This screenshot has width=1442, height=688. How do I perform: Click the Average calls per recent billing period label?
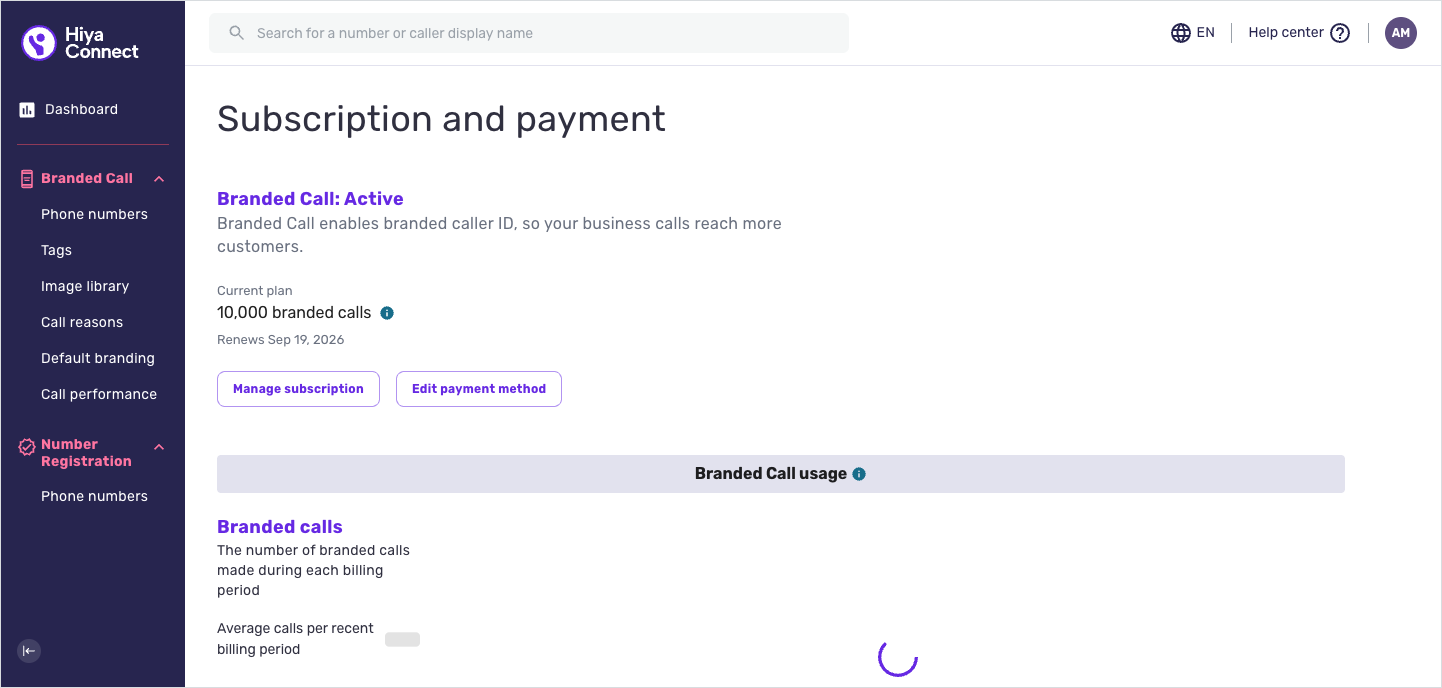[x=295, y=639]
